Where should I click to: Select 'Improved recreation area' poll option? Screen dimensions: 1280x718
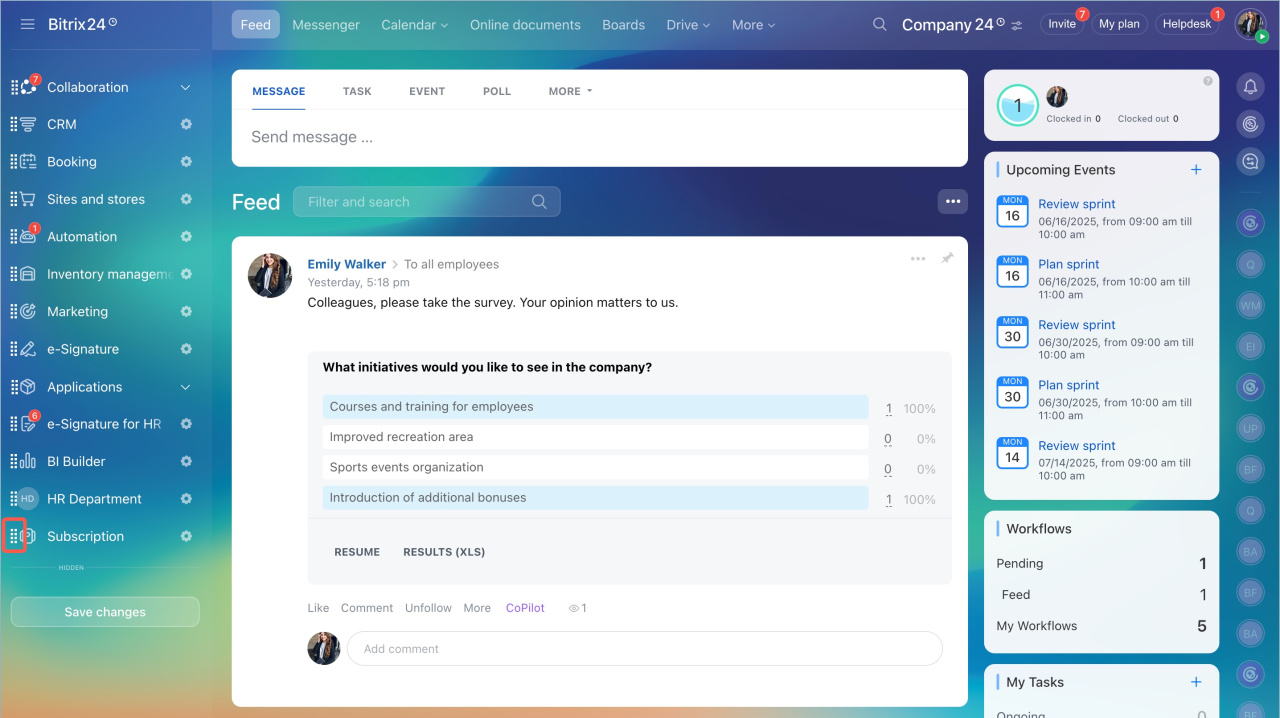(595, 437)
